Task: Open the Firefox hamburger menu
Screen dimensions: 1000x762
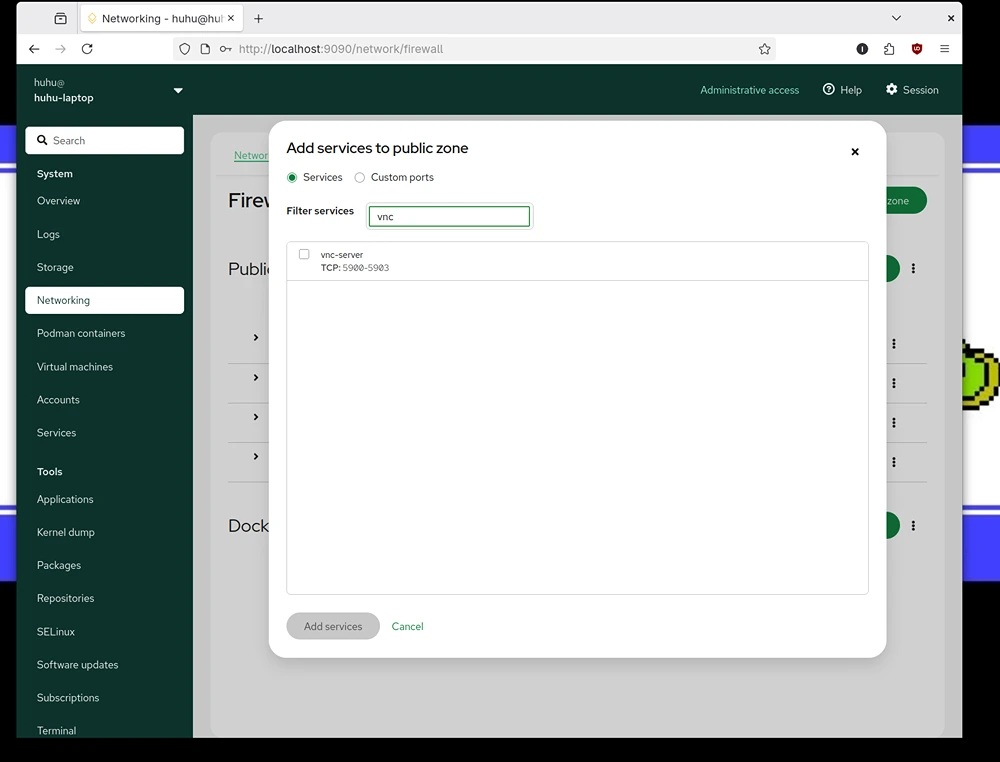Action: (945, 49)
